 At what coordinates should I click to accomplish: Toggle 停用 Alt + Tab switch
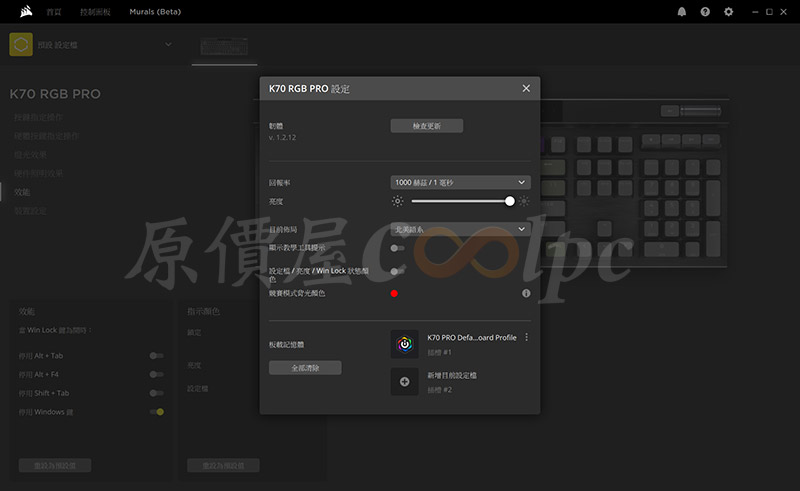[x=157, y=356]
